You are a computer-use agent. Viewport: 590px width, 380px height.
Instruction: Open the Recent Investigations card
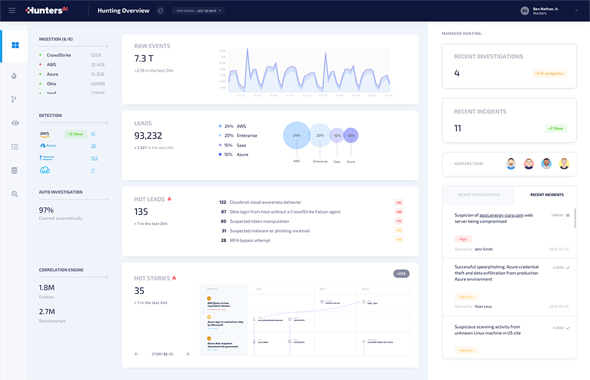pos(509,66)
